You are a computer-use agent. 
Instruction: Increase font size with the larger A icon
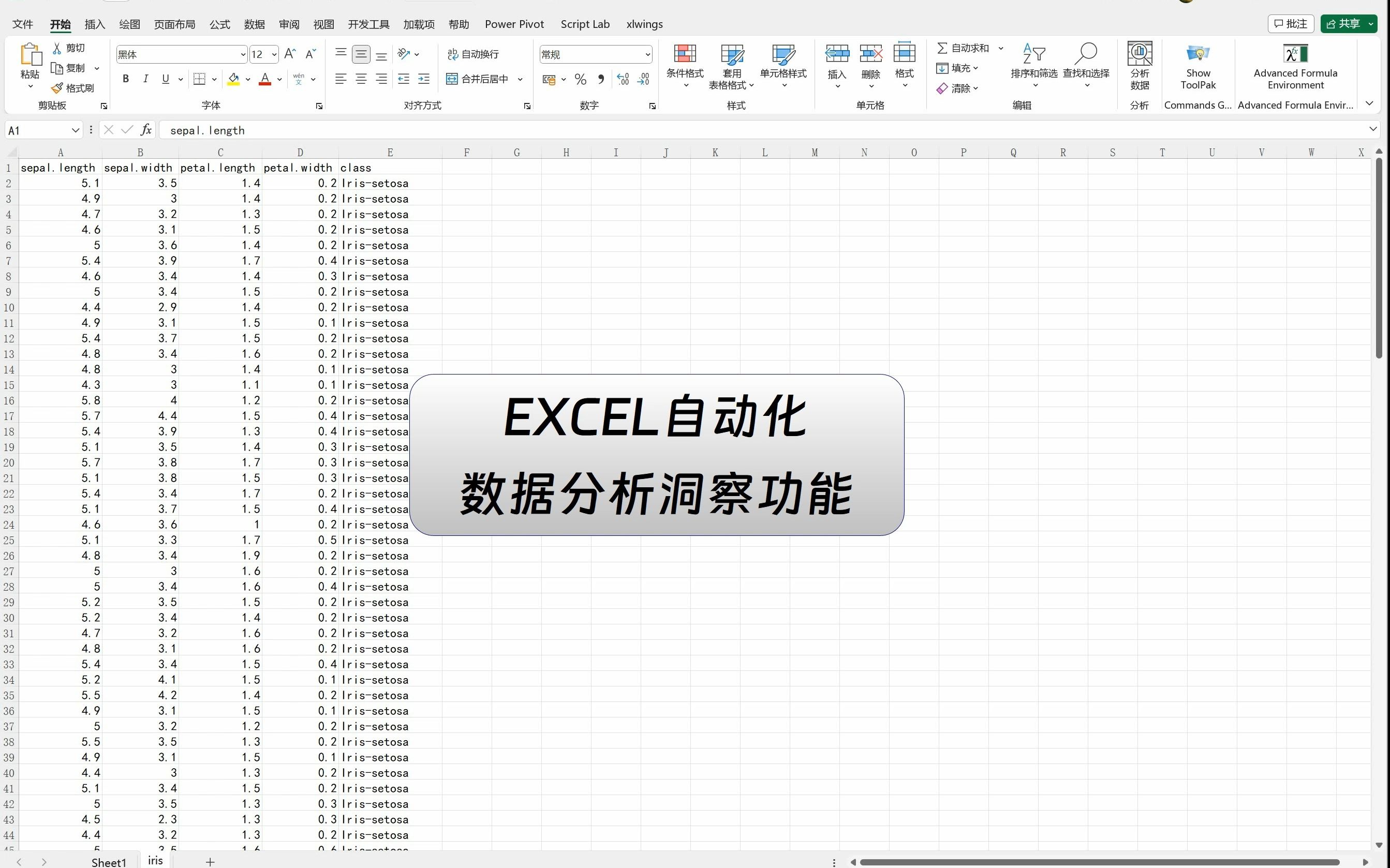pyautogui.click(x=290, y=54)
